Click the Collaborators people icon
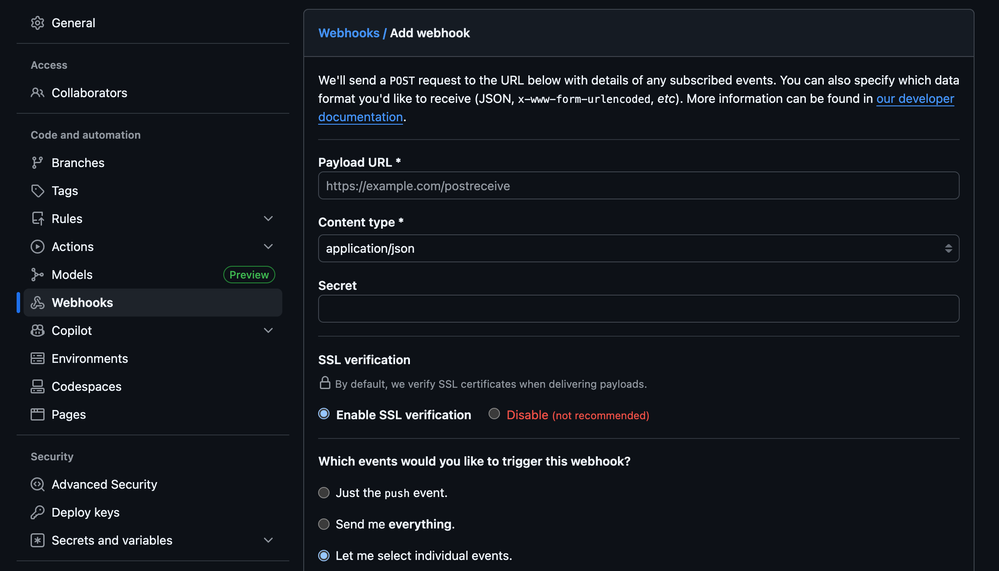This screenshot has width=999, height=571. pos(38,93)
